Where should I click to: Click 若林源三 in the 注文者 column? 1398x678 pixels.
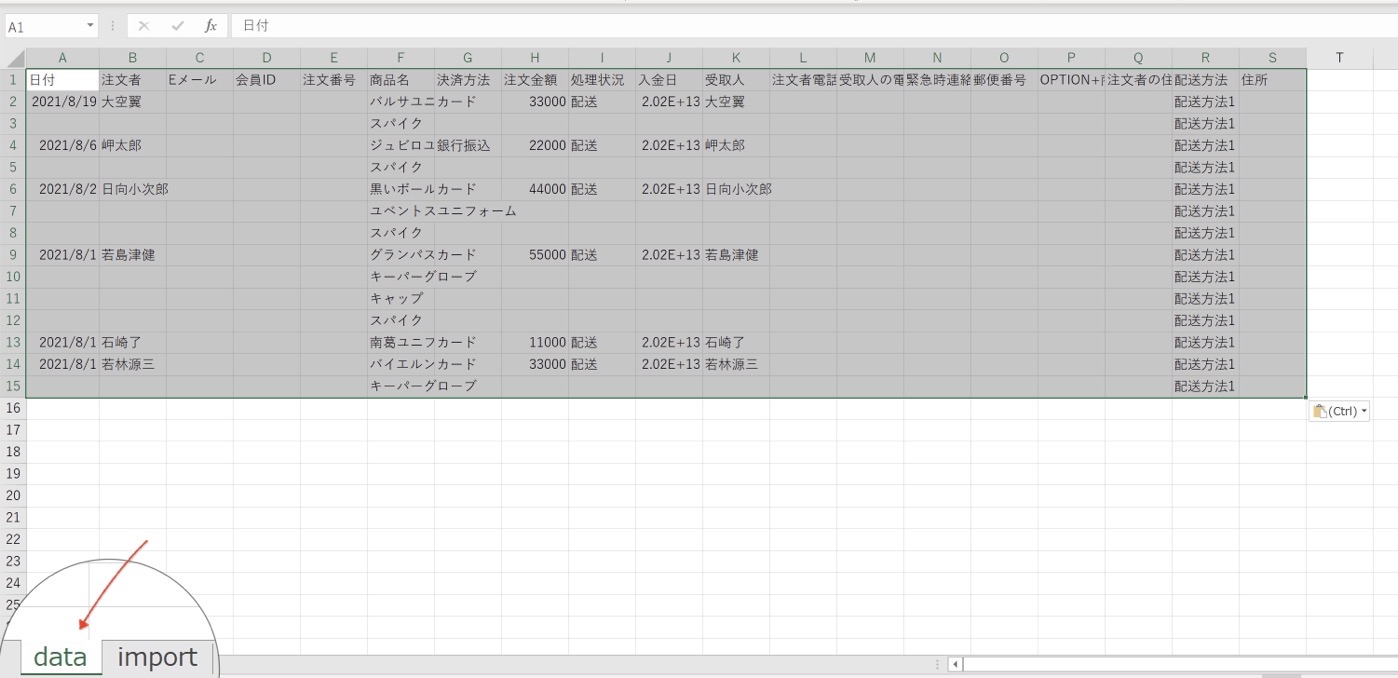pos(133,365)
